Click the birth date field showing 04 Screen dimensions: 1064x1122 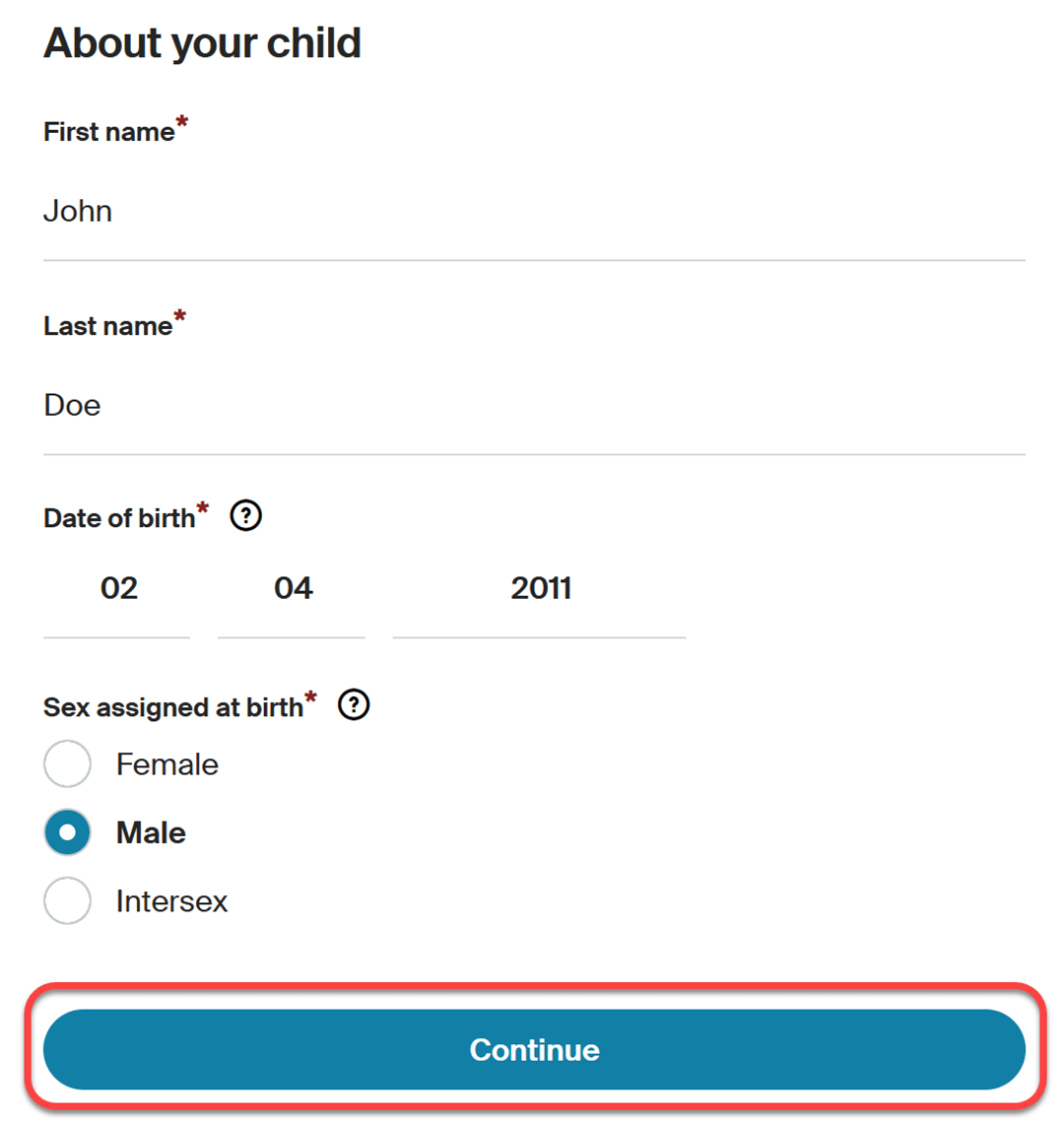[292, 589]
